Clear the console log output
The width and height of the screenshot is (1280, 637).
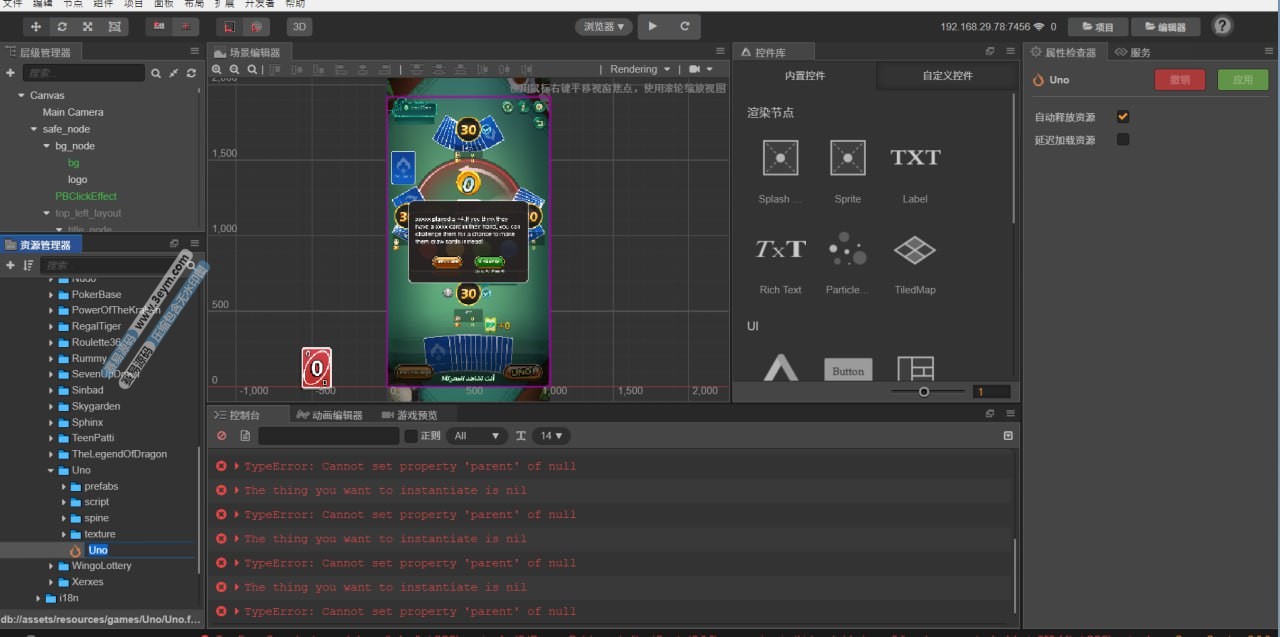[222, 436]
